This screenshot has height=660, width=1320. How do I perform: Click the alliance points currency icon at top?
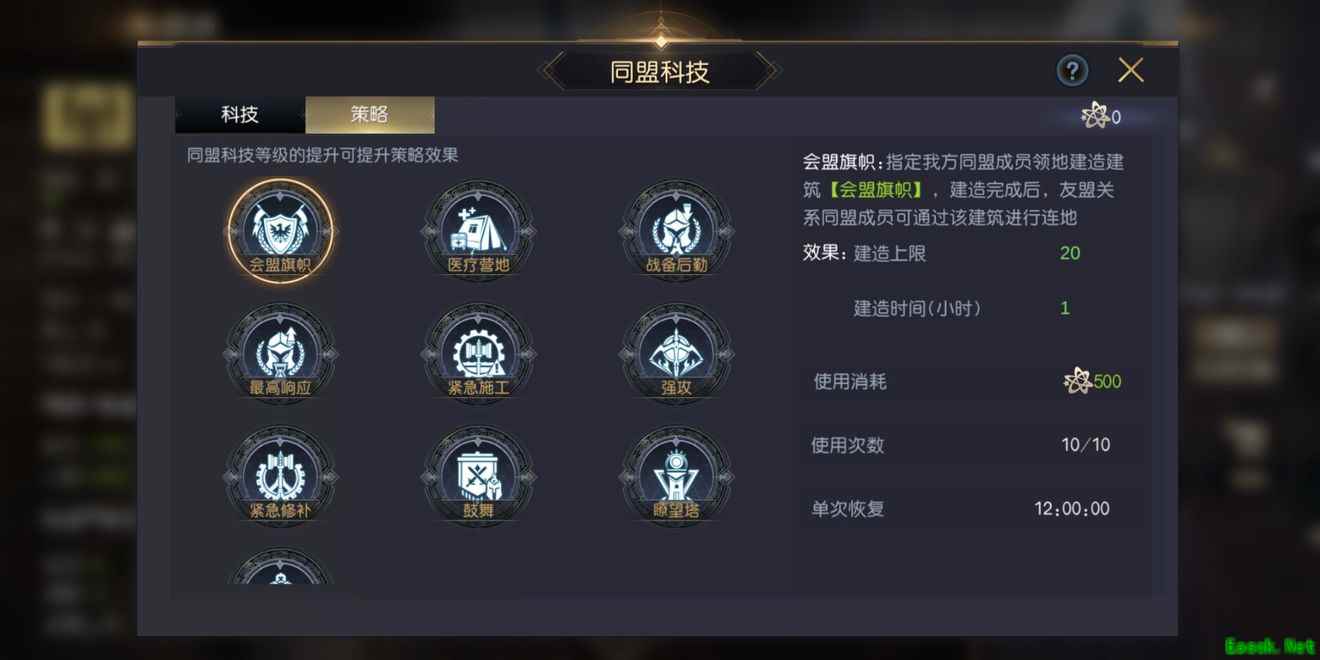pyautogui.click(x=1095, y=116)
